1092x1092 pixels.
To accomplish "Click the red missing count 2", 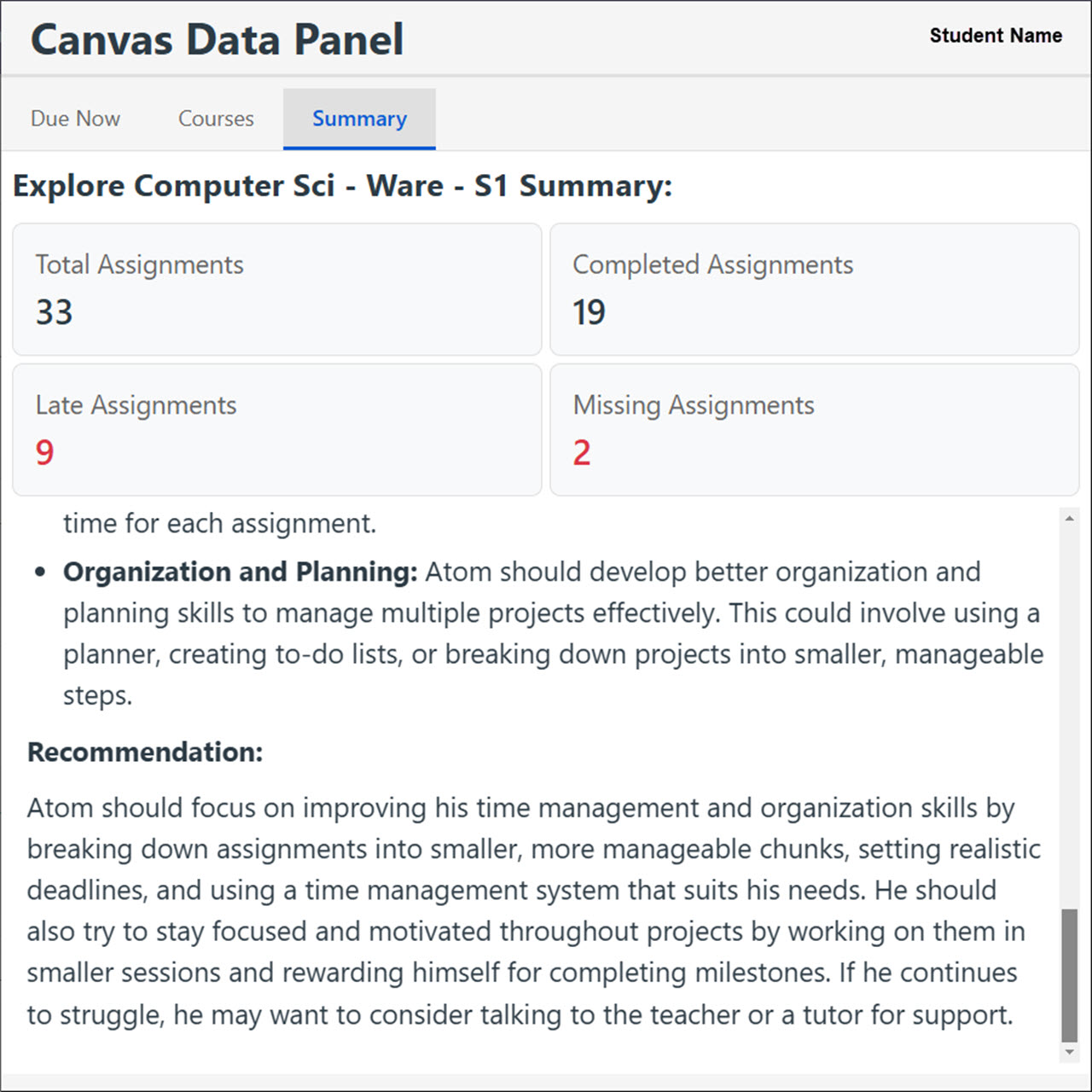I will tap(582, 452).
